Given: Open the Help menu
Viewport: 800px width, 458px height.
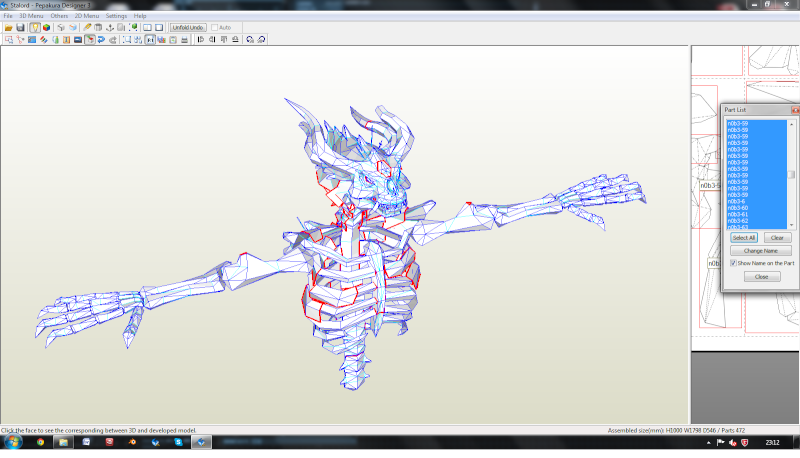Looking at the screenshot, I should click(x=140, y=16).
